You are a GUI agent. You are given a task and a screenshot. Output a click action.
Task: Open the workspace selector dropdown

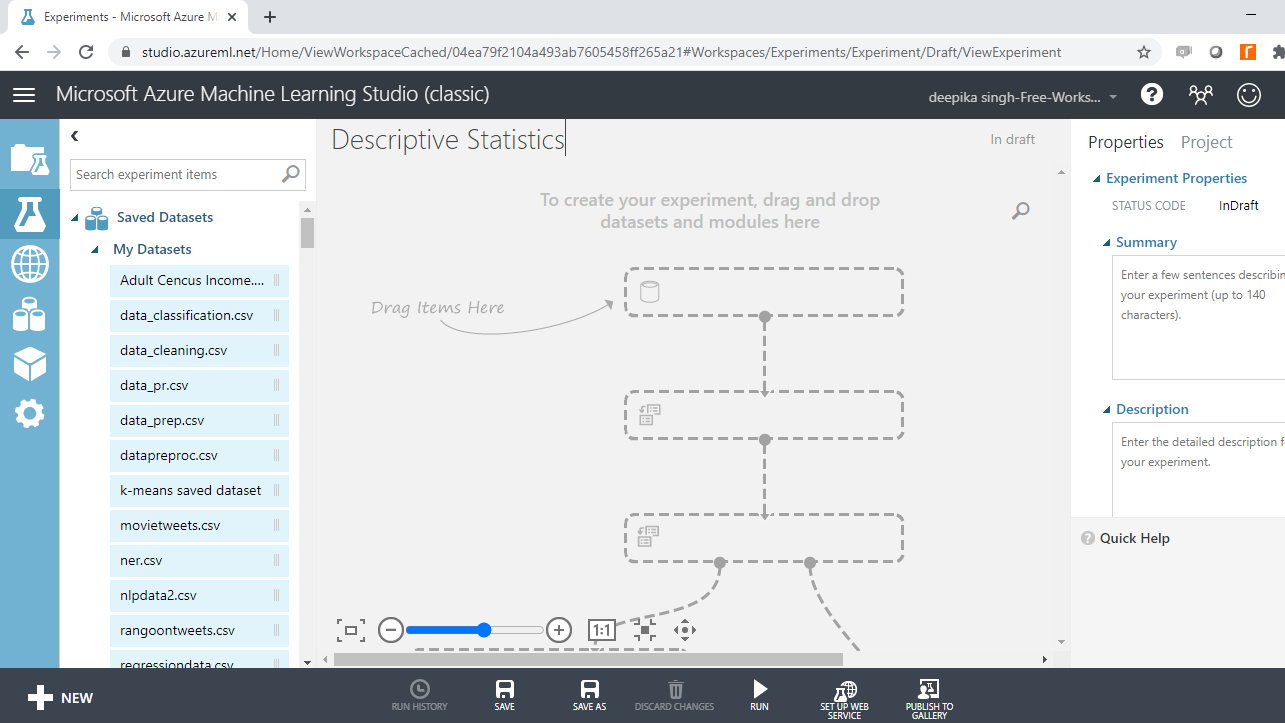tap(1024, 97)
